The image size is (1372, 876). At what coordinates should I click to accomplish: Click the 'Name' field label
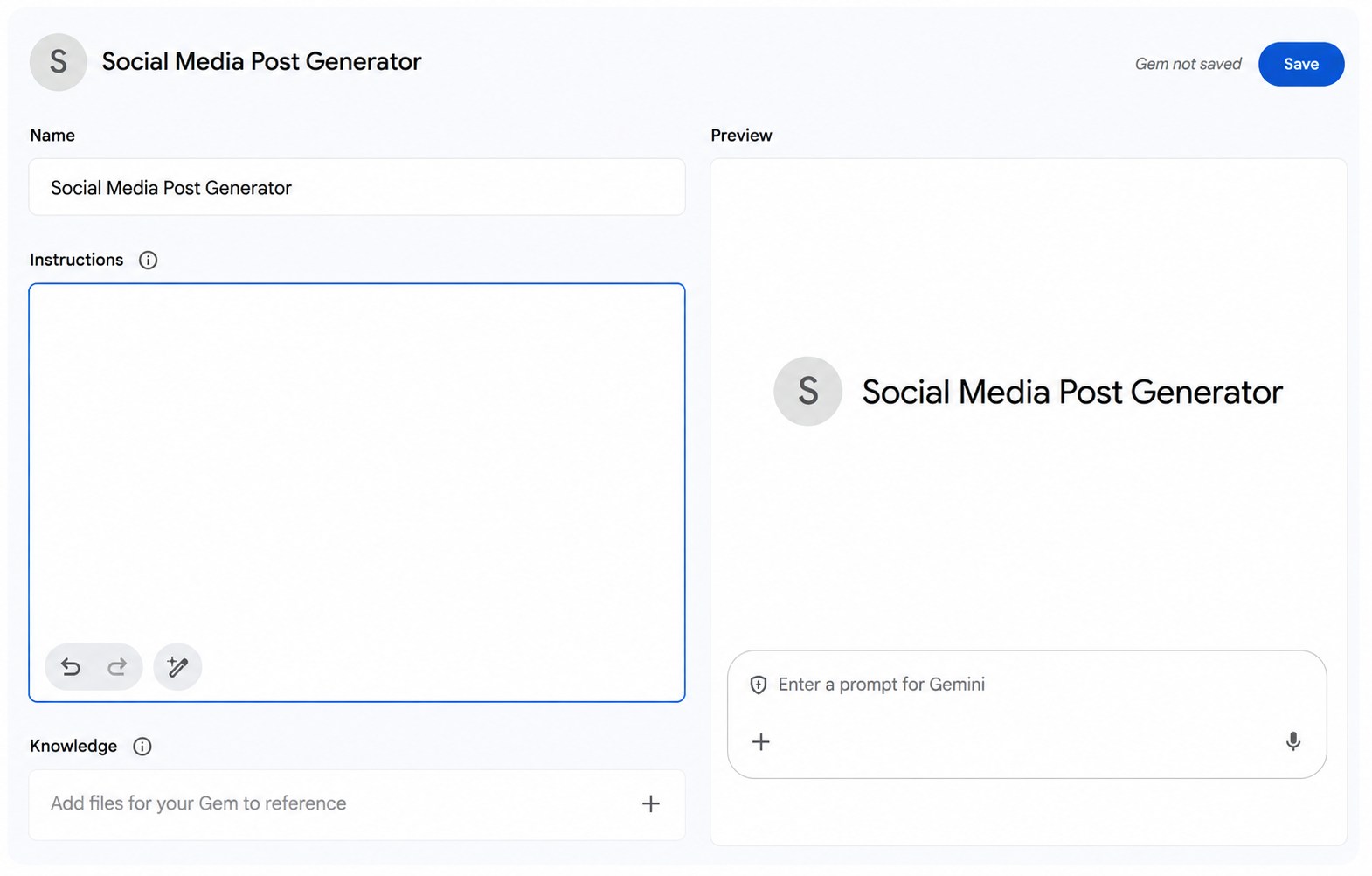point(52,136)
